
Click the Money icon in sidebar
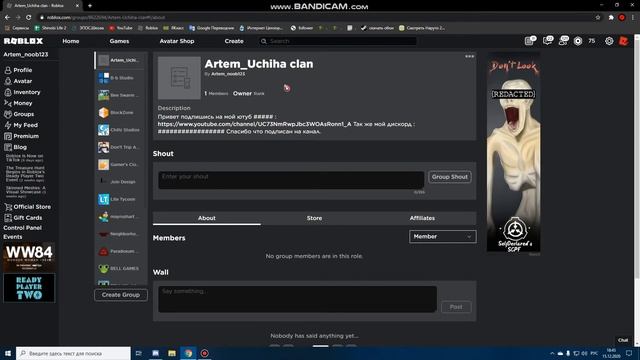[8, 103]
